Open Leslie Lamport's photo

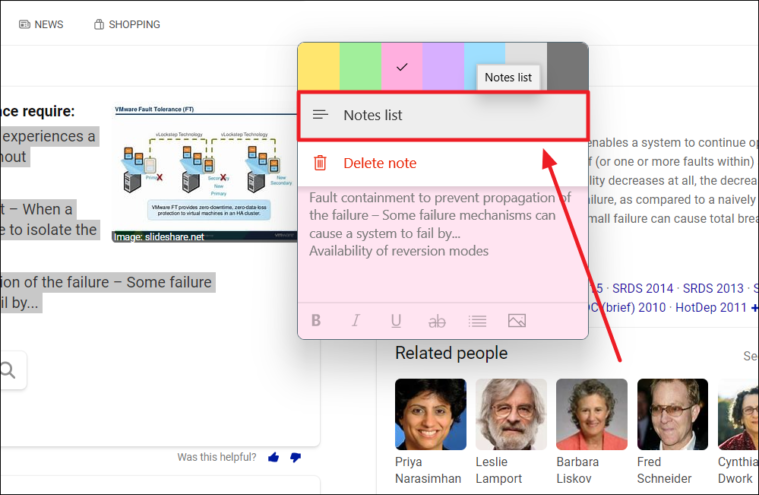click(511, 414)
